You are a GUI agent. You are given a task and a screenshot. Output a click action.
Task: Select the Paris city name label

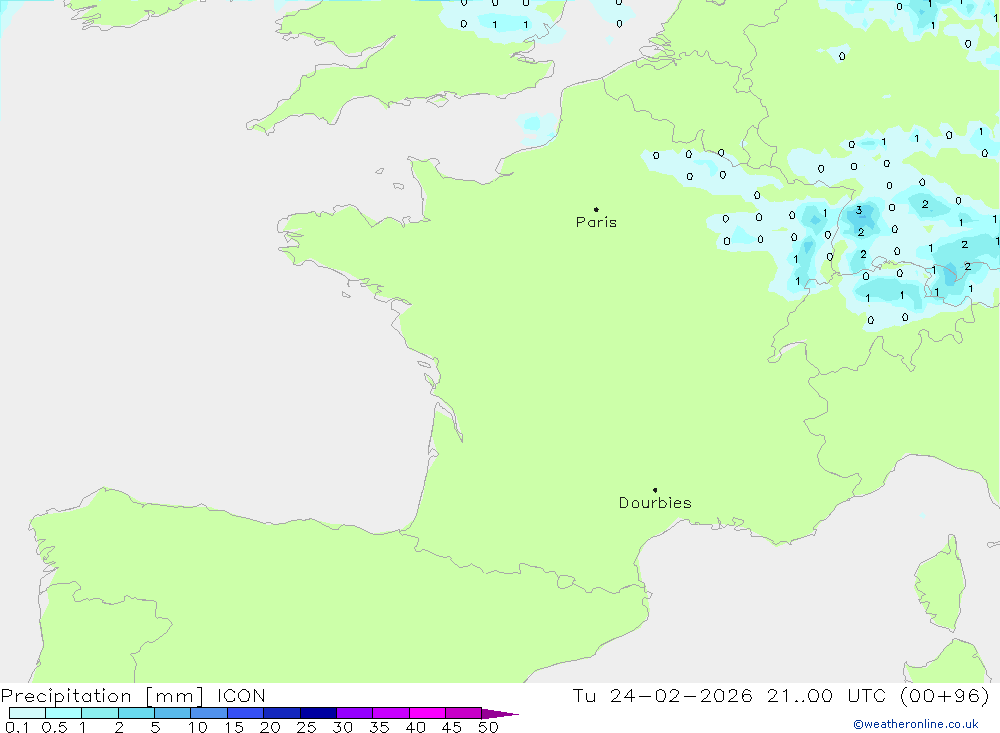pyautogui.click(x=596, y=223)
